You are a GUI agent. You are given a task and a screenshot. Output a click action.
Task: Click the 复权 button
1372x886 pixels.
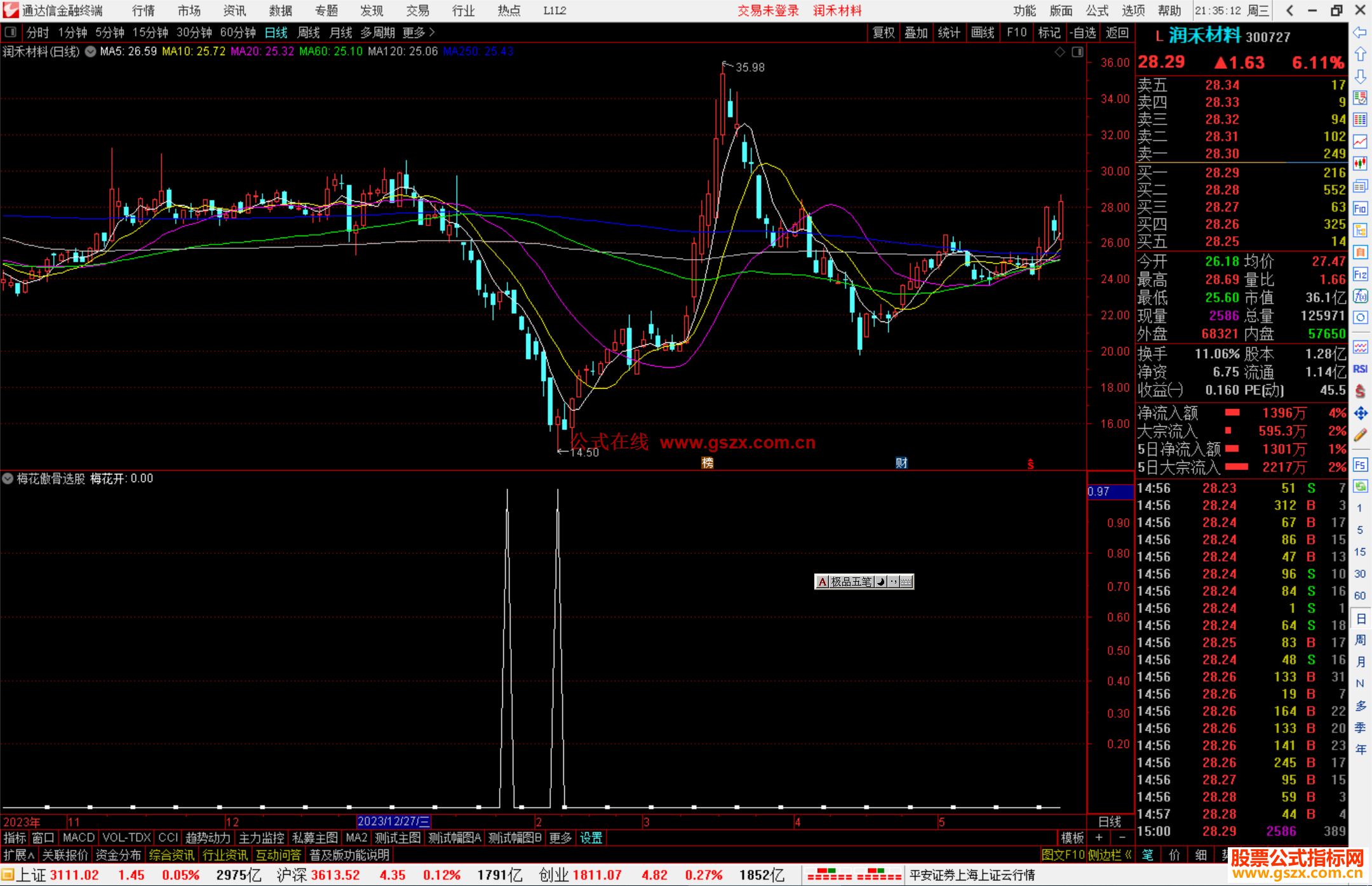pyautogui.click(x=883, y=32)
